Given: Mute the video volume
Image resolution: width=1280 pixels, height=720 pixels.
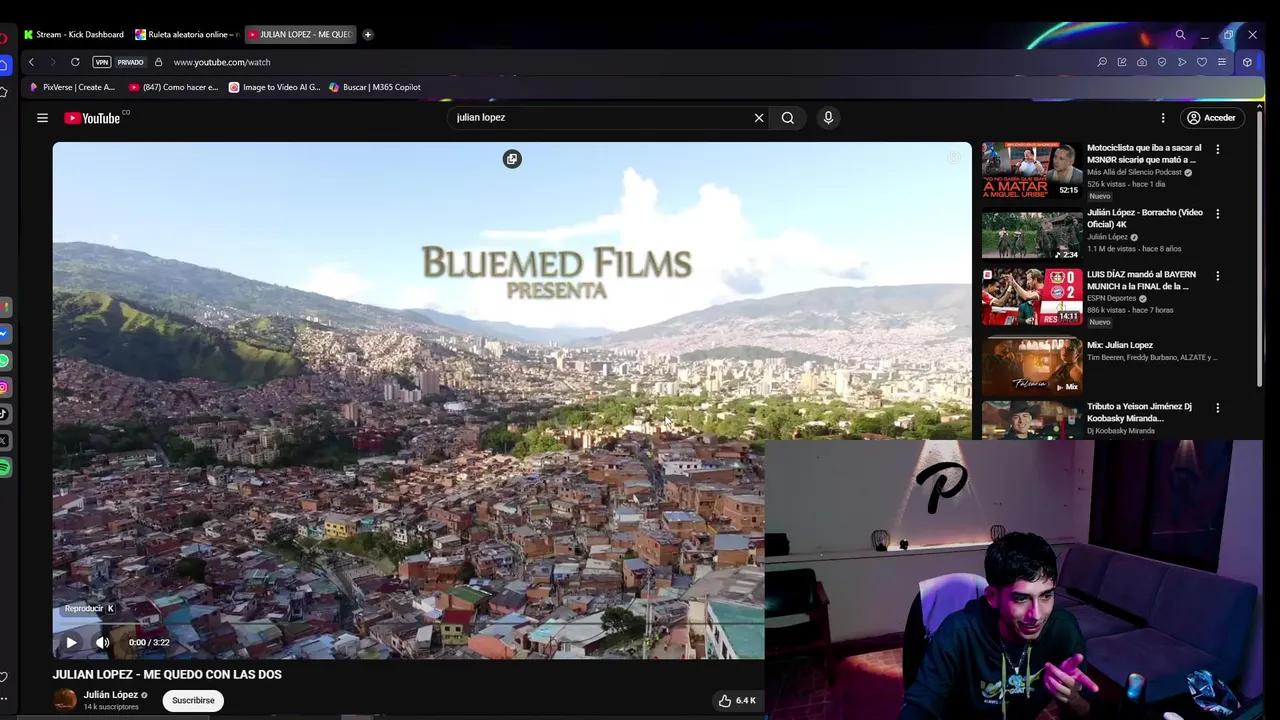Looking at the screenshot, I should point(102,642).
